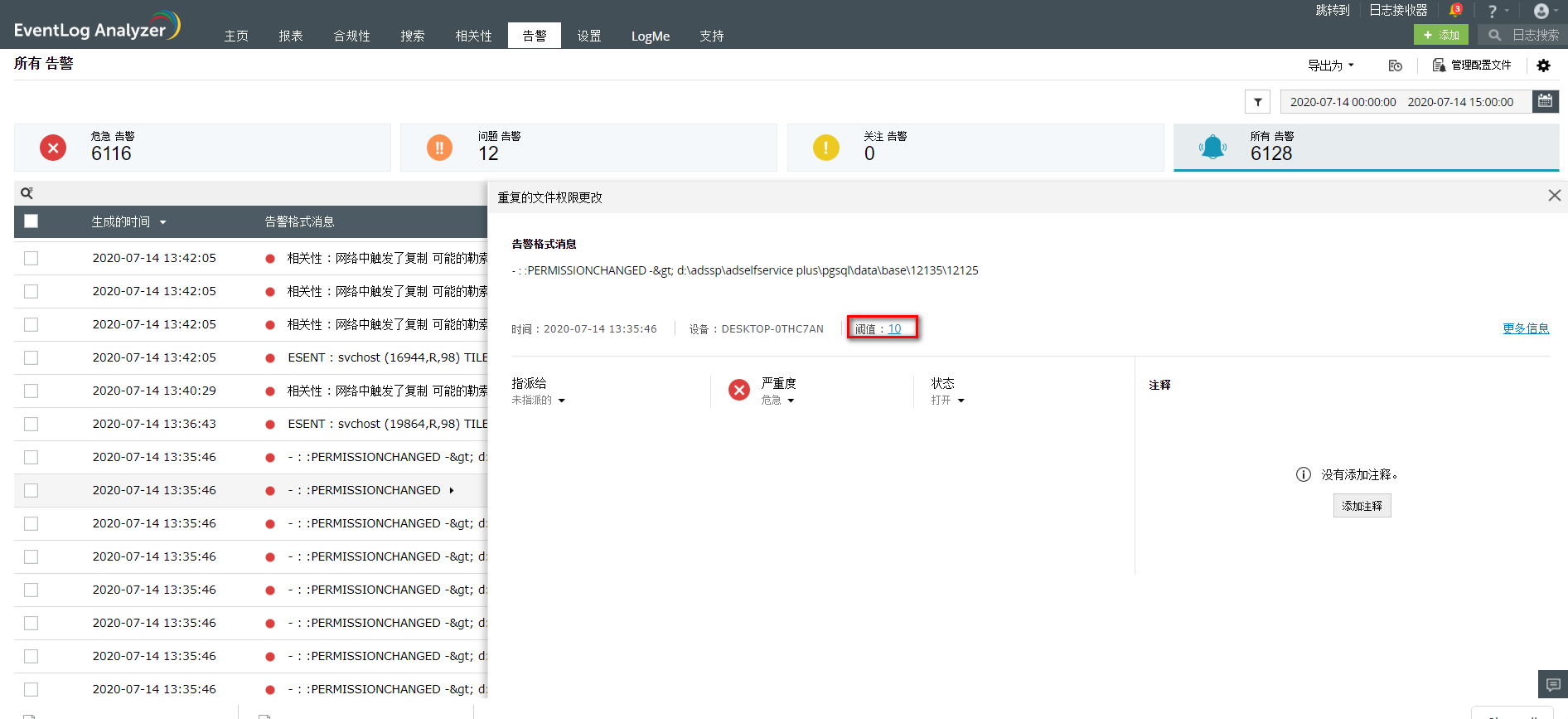This screenshot has height=719, width=1568.
Task: Go to the 合规性 compliance tab
Action: click(351, 36)
